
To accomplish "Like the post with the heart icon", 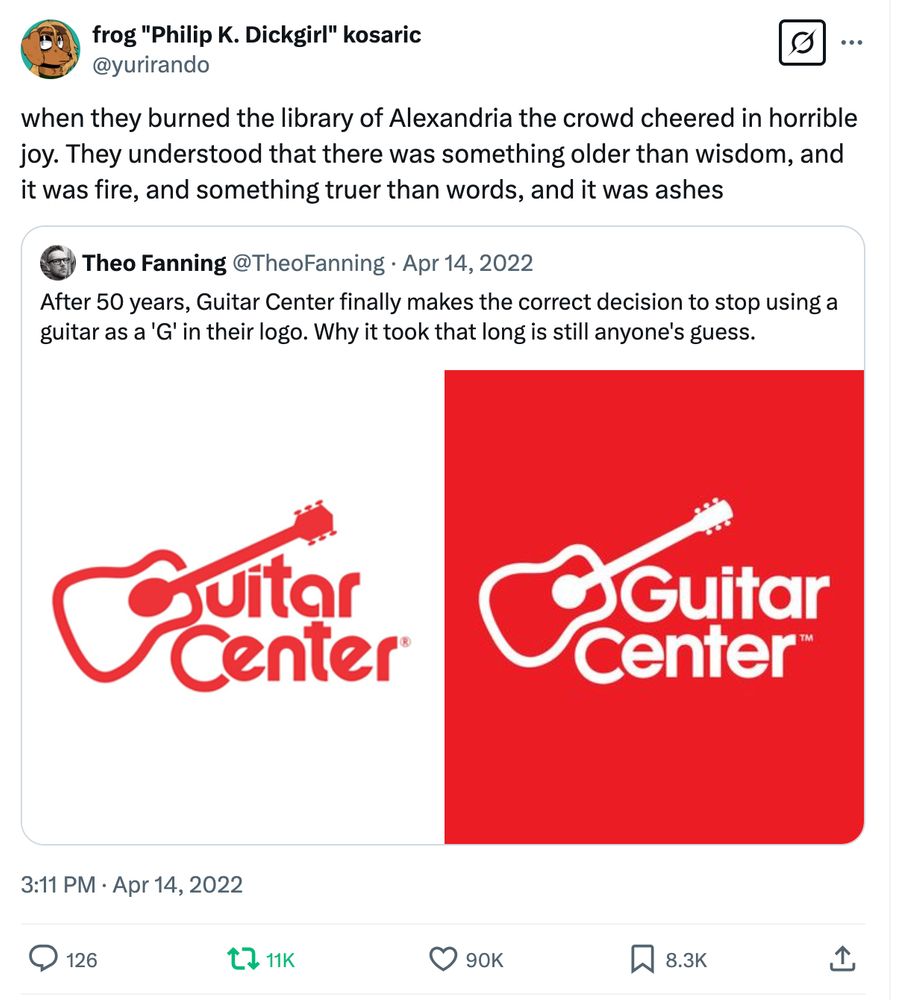I will 442,959.
